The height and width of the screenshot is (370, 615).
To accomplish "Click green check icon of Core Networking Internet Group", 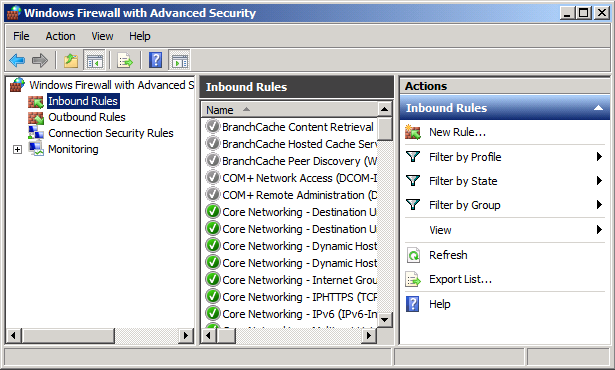I will (x=213, y=279).
